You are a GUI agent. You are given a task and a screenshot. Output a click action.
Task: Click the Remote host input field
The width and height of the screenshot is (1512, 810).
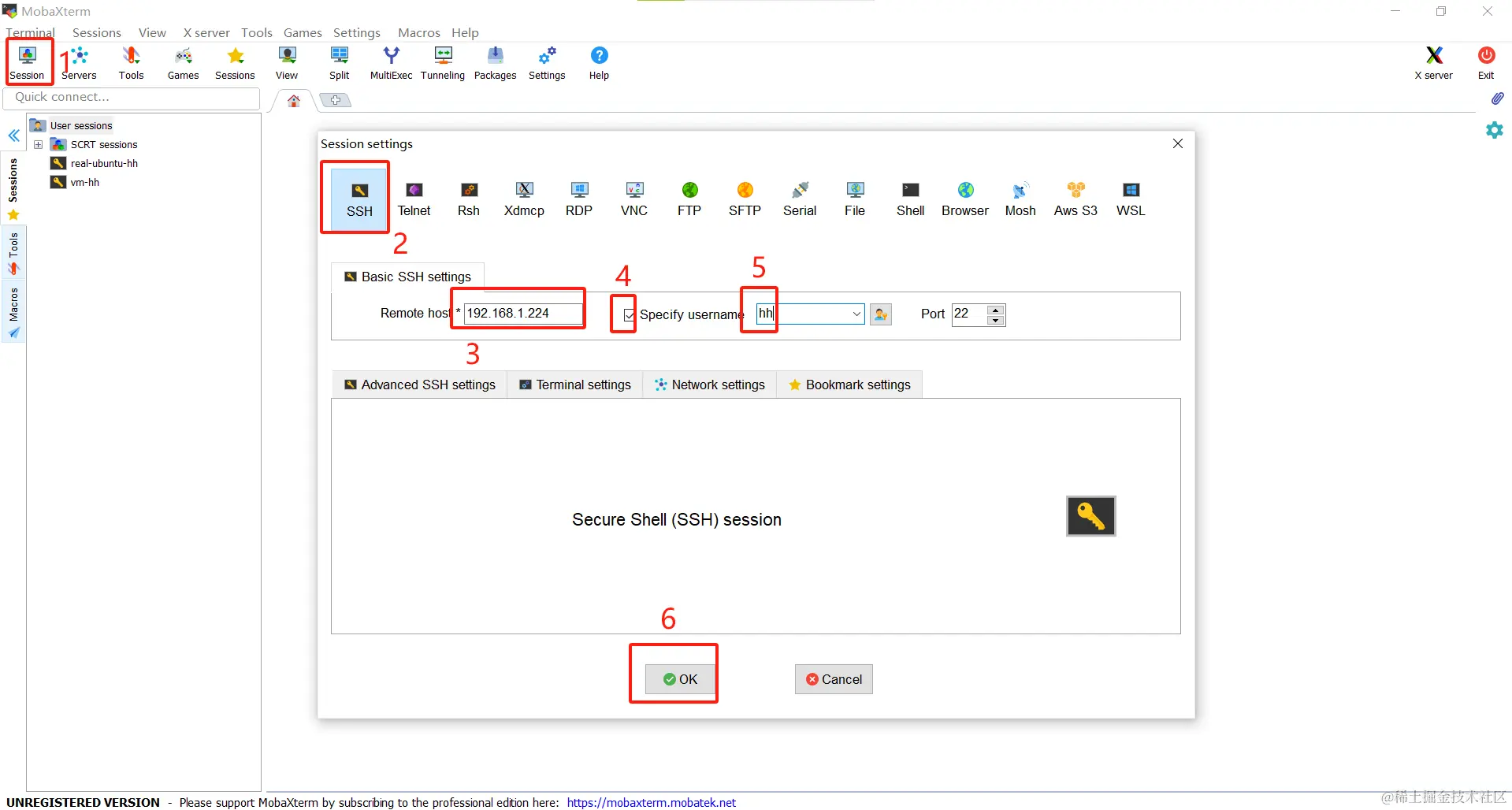click(x=523, y=314)
